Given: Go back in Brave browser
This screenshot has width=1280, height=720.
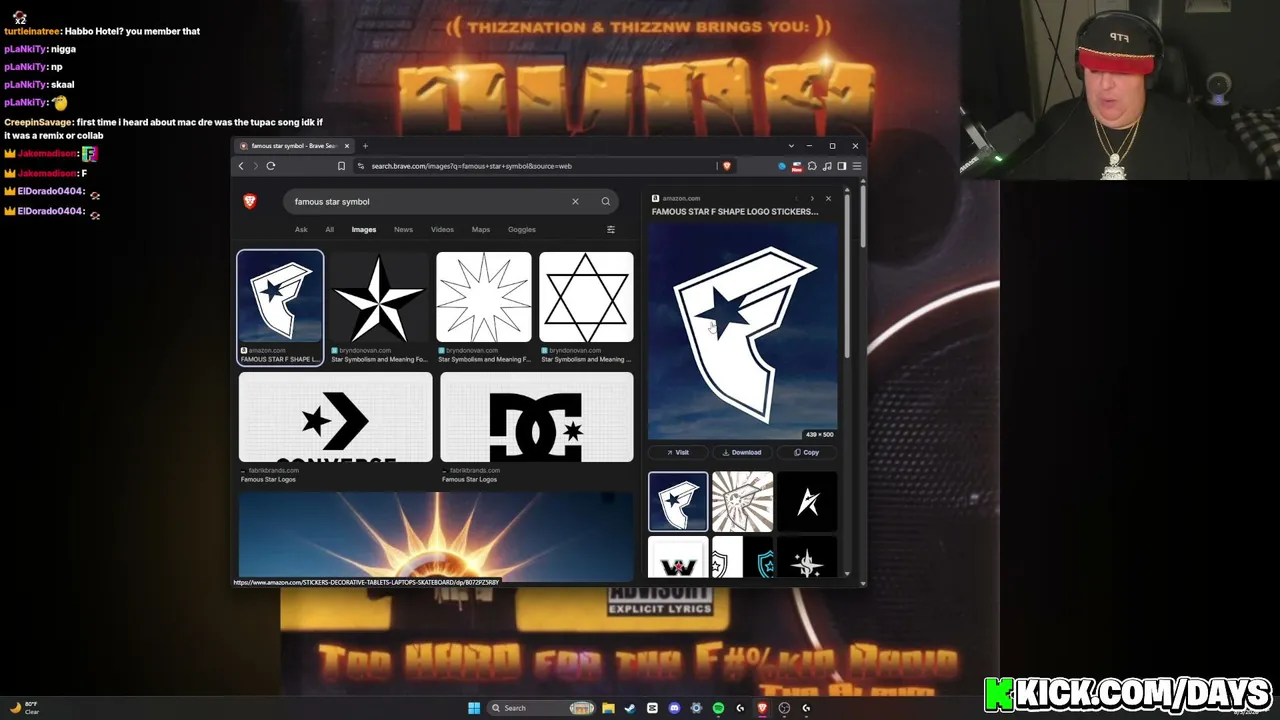Looking at the screenshot, I should click(241, 166).
